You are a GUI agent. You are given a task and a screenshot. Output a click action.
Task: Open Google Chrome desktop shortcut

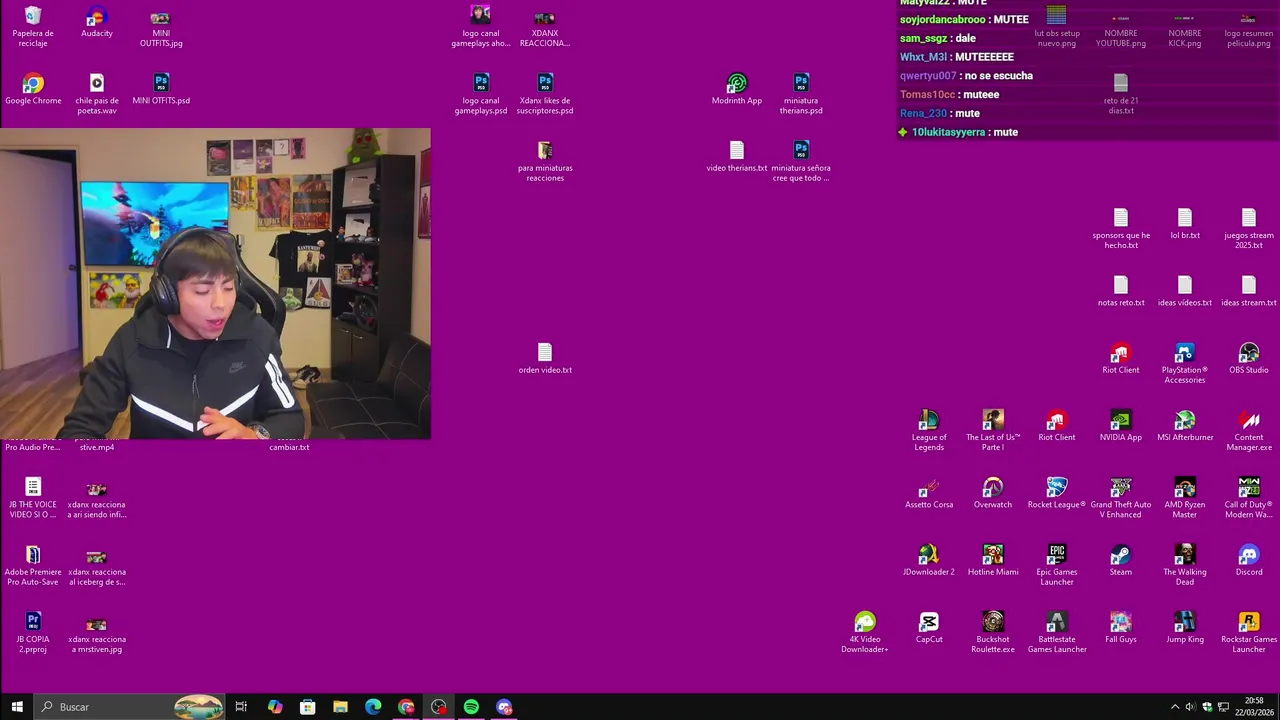[x=33, y=89]
